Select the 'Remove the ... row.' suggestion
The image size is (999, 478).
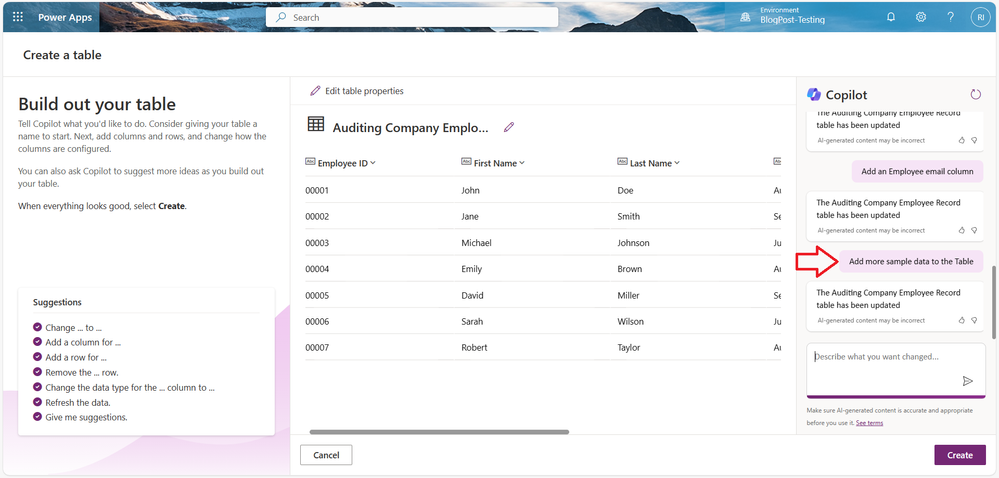pos(76,372)
